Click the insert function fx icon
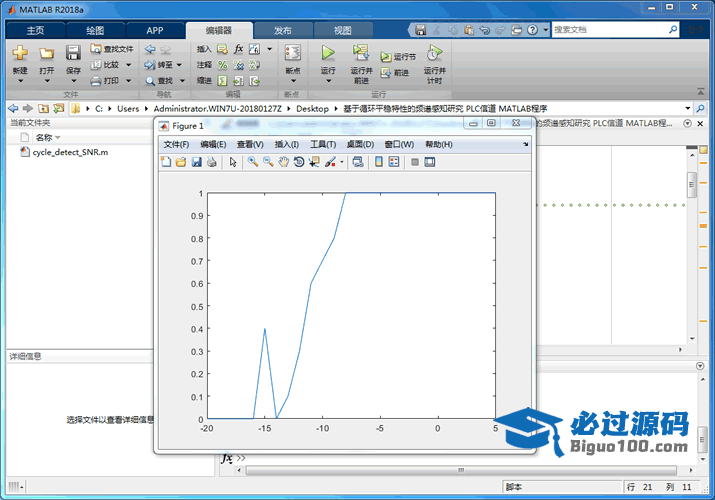 tap(238, 49)
